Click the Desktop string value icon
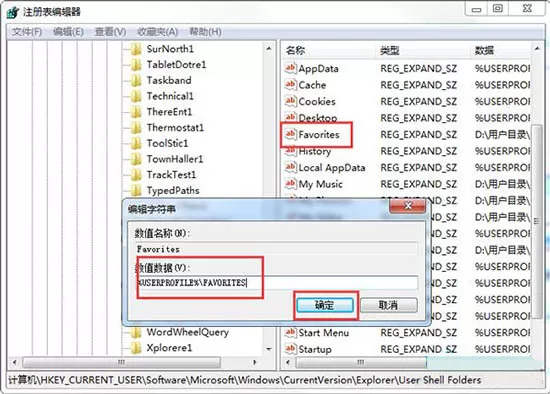 290,117
